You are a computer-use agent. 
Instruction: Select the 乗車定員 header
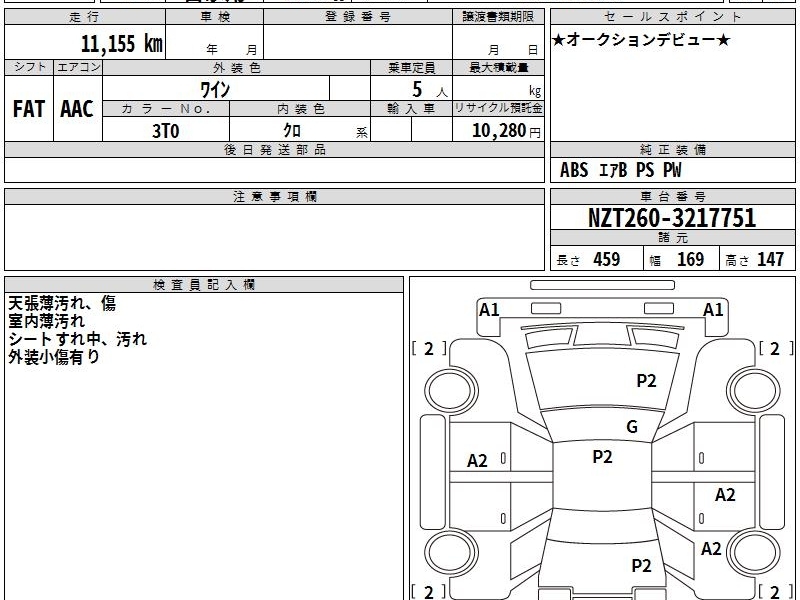click(x=411, y=67)
